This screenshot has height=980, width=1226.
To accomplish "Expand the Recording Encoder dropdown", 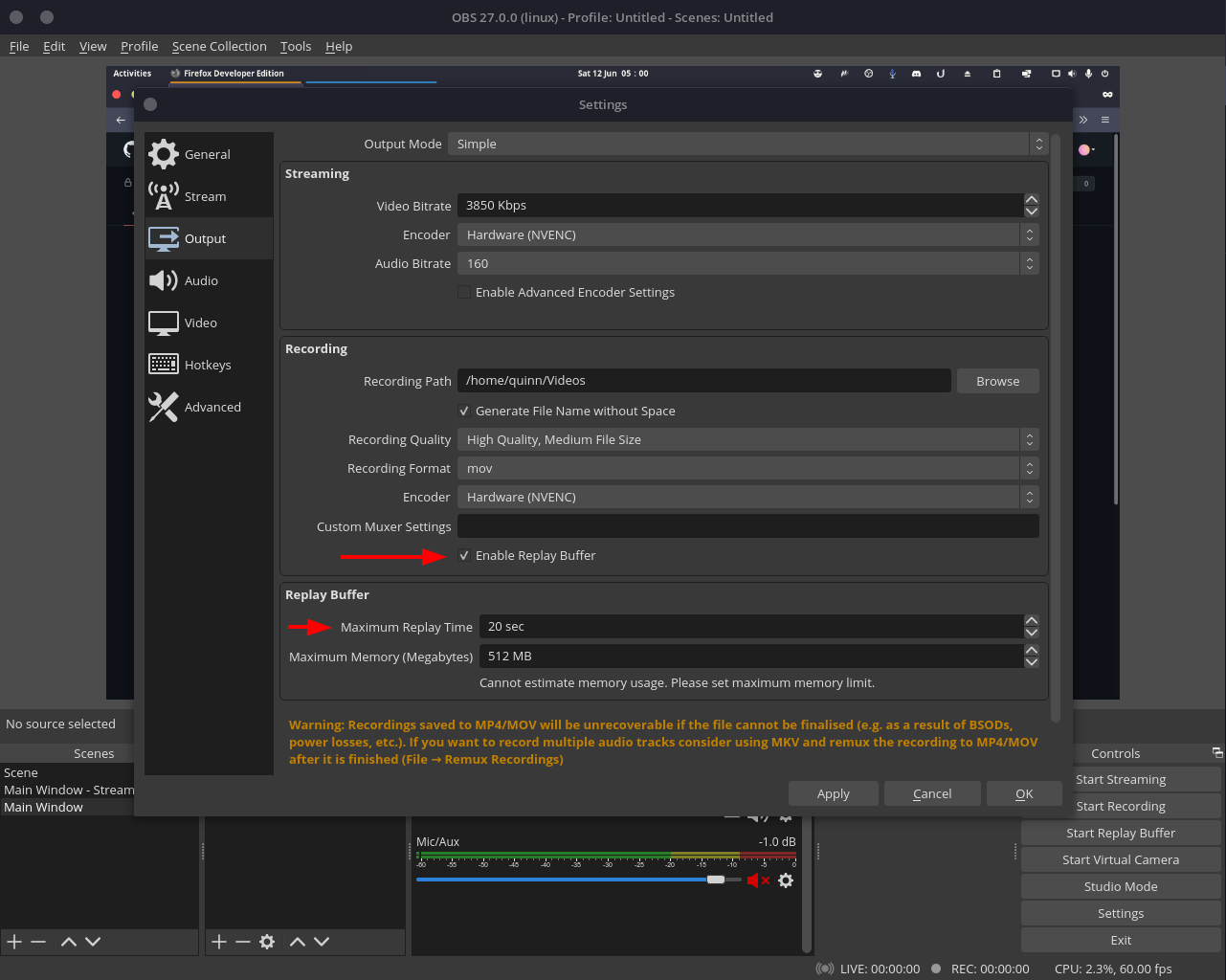I will 747,497.
